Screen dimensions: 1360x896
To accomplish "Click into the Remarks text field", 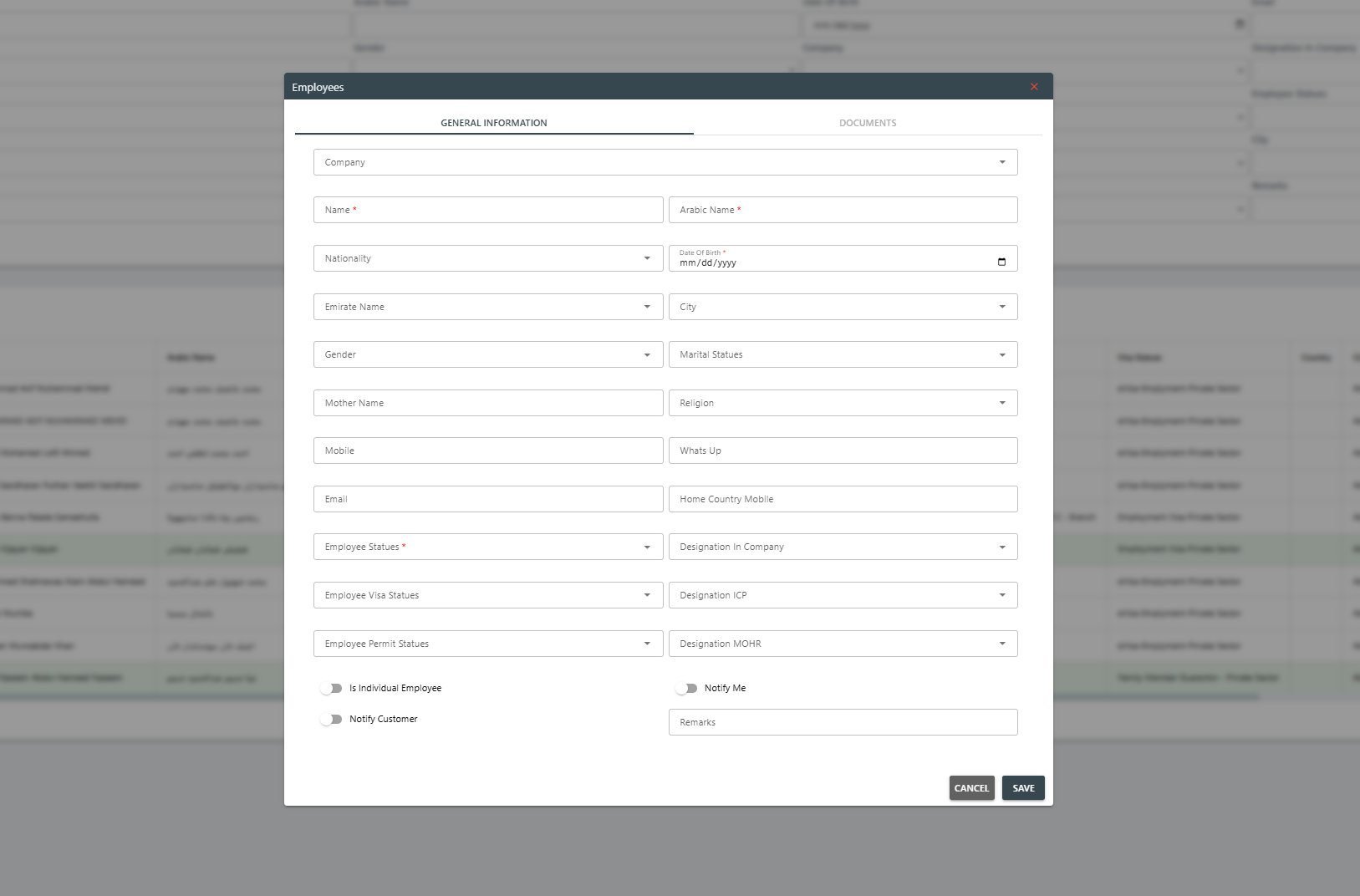I will coord(843,722).
